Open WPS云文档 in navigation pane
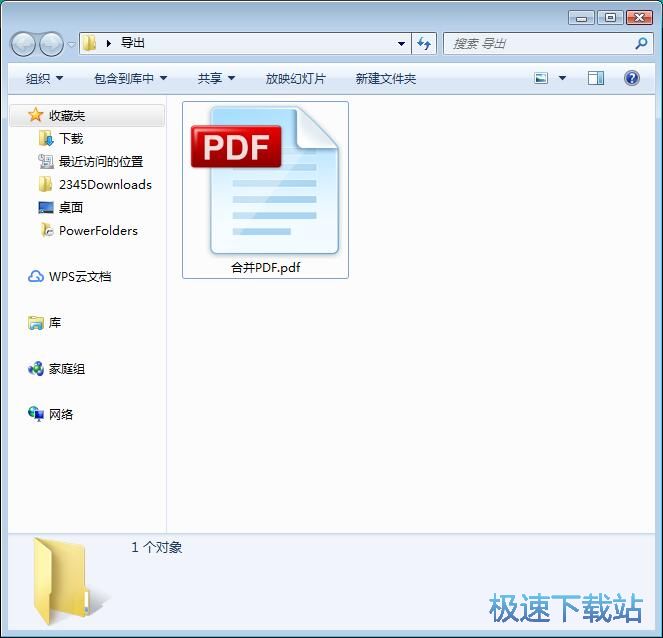 (x=80, y=277)
